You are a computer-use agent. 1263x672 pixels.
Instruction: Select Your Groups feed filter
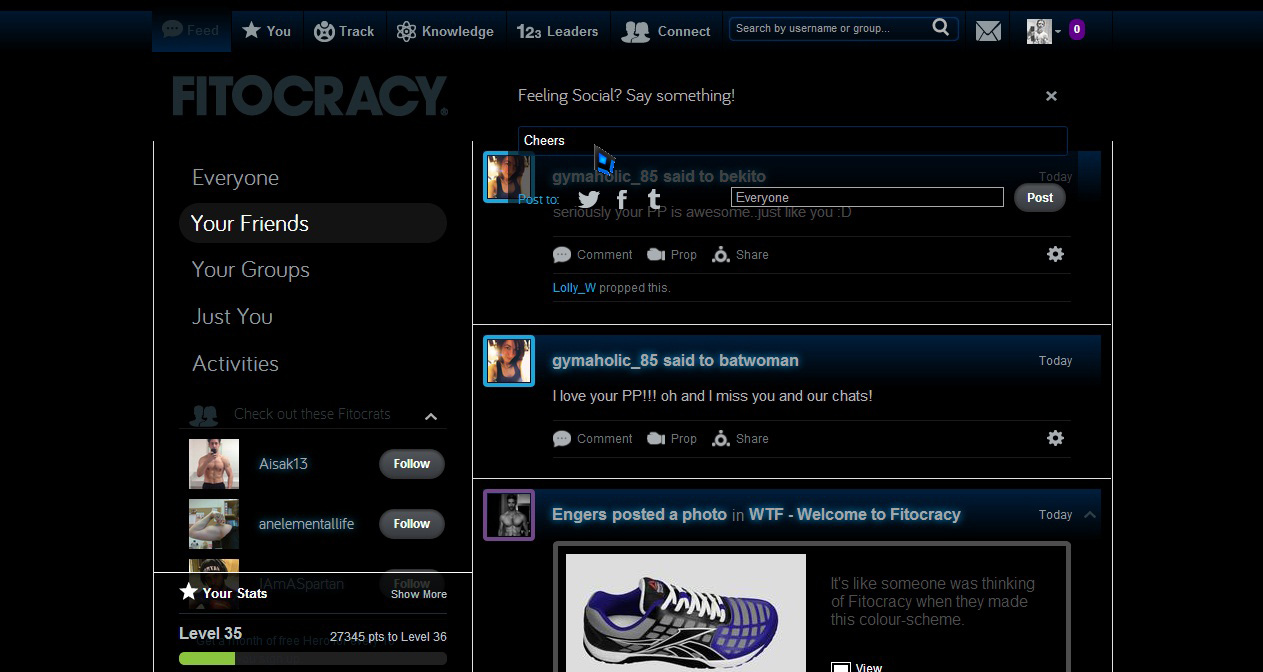click(251, 270)
